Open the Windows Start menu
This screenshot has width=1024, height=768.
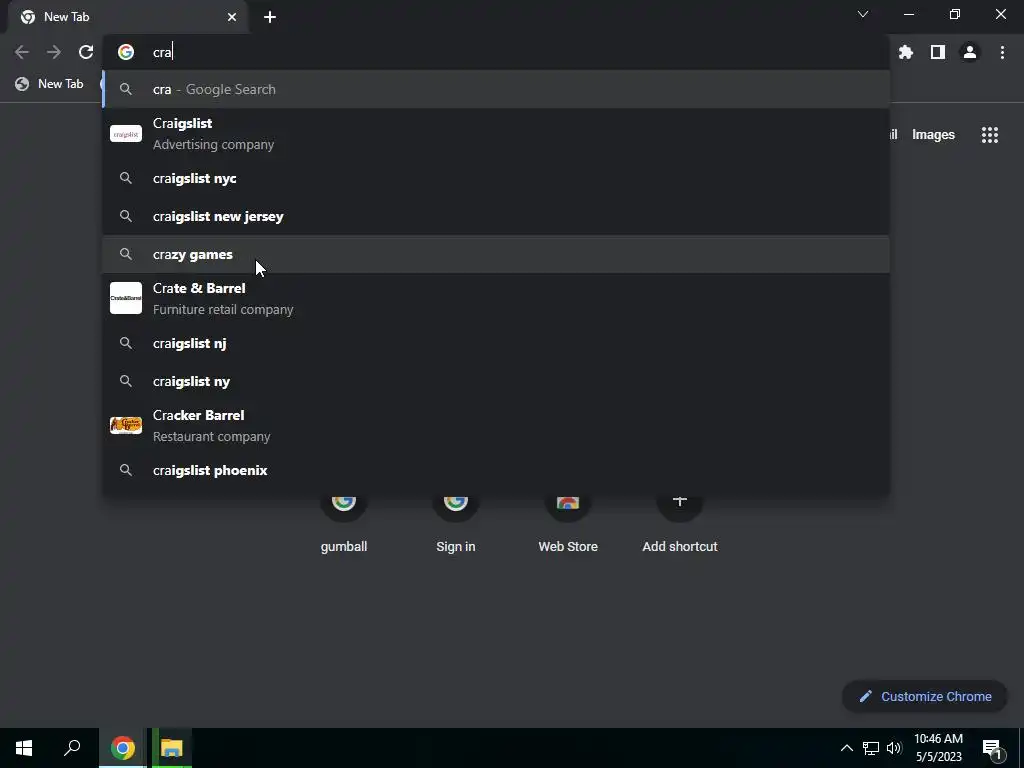(24, 748)
